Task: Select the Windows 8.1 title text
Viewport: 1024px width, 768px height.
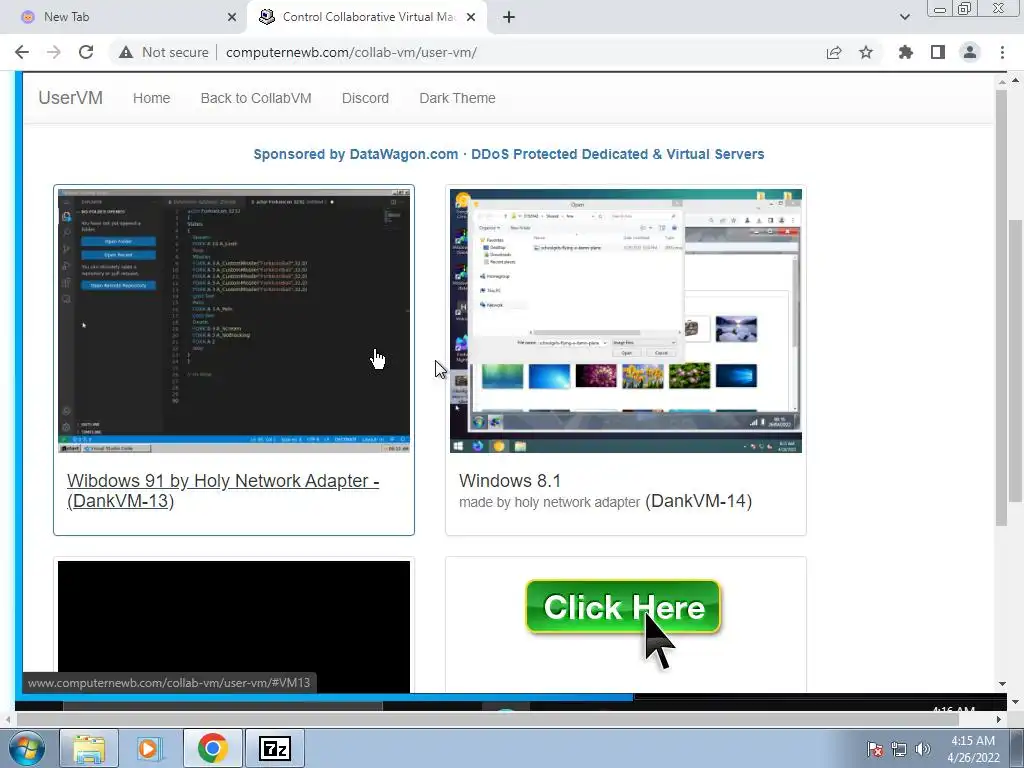Action: (x=510, y=481)
